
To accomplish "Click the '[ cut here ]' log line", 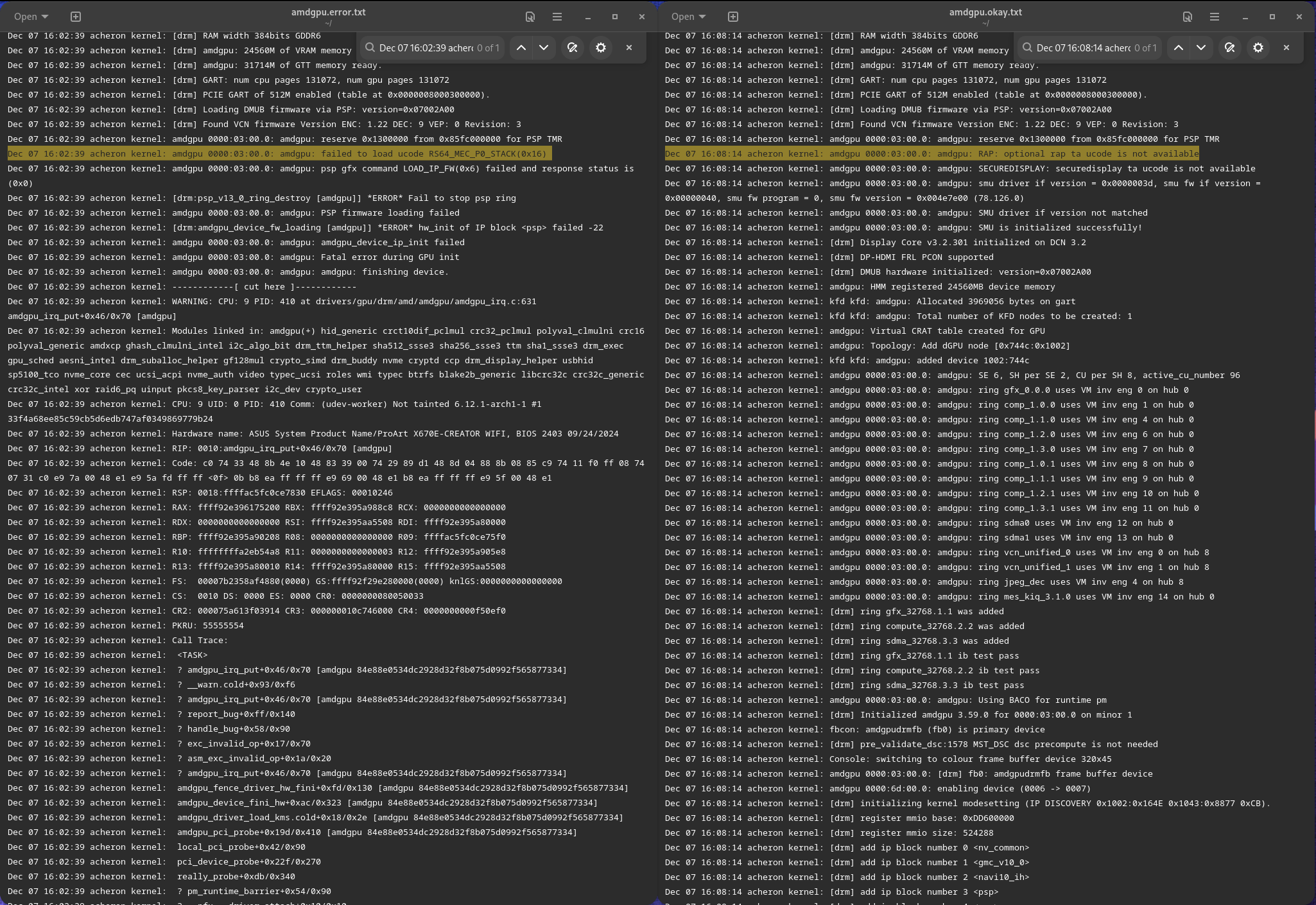I will (182, 287).
